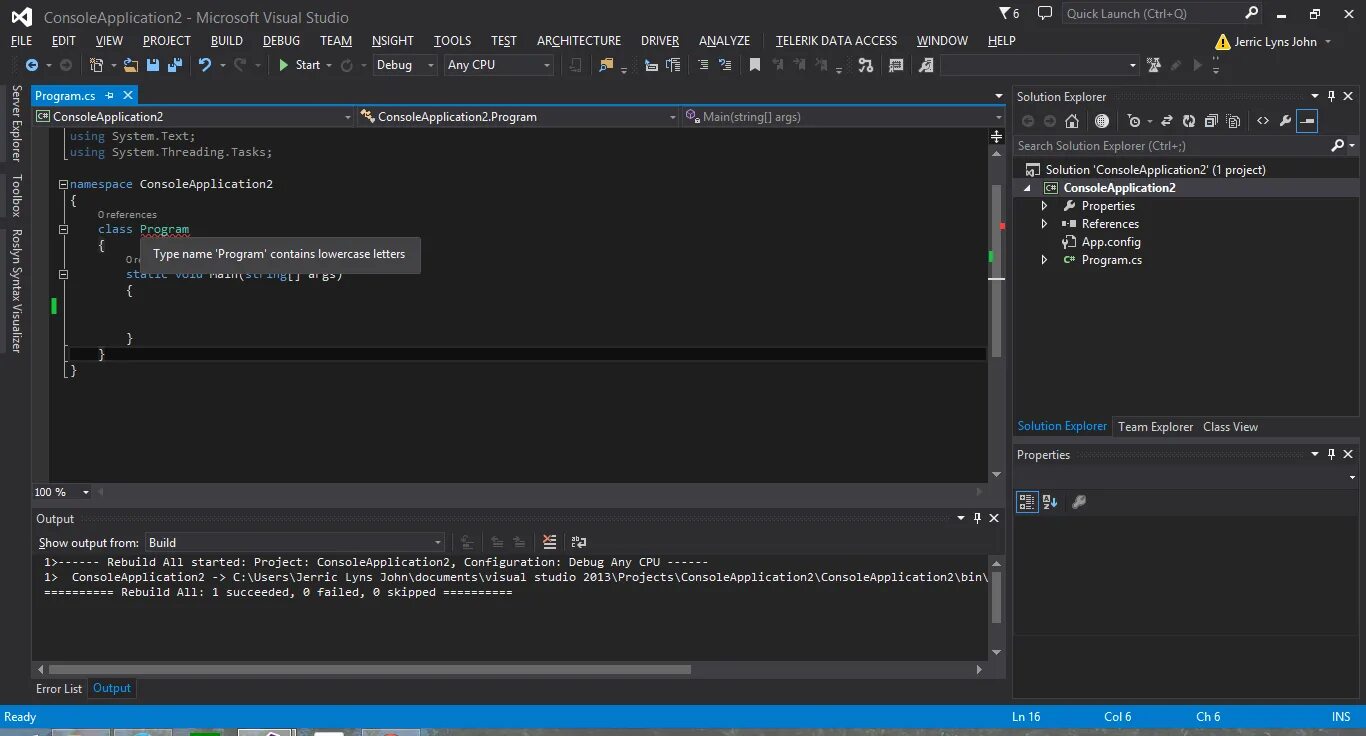Click Property Pages wrench in Properties panel
Viewport: 1366px width, 736px height.
[x=1079, y=502]
